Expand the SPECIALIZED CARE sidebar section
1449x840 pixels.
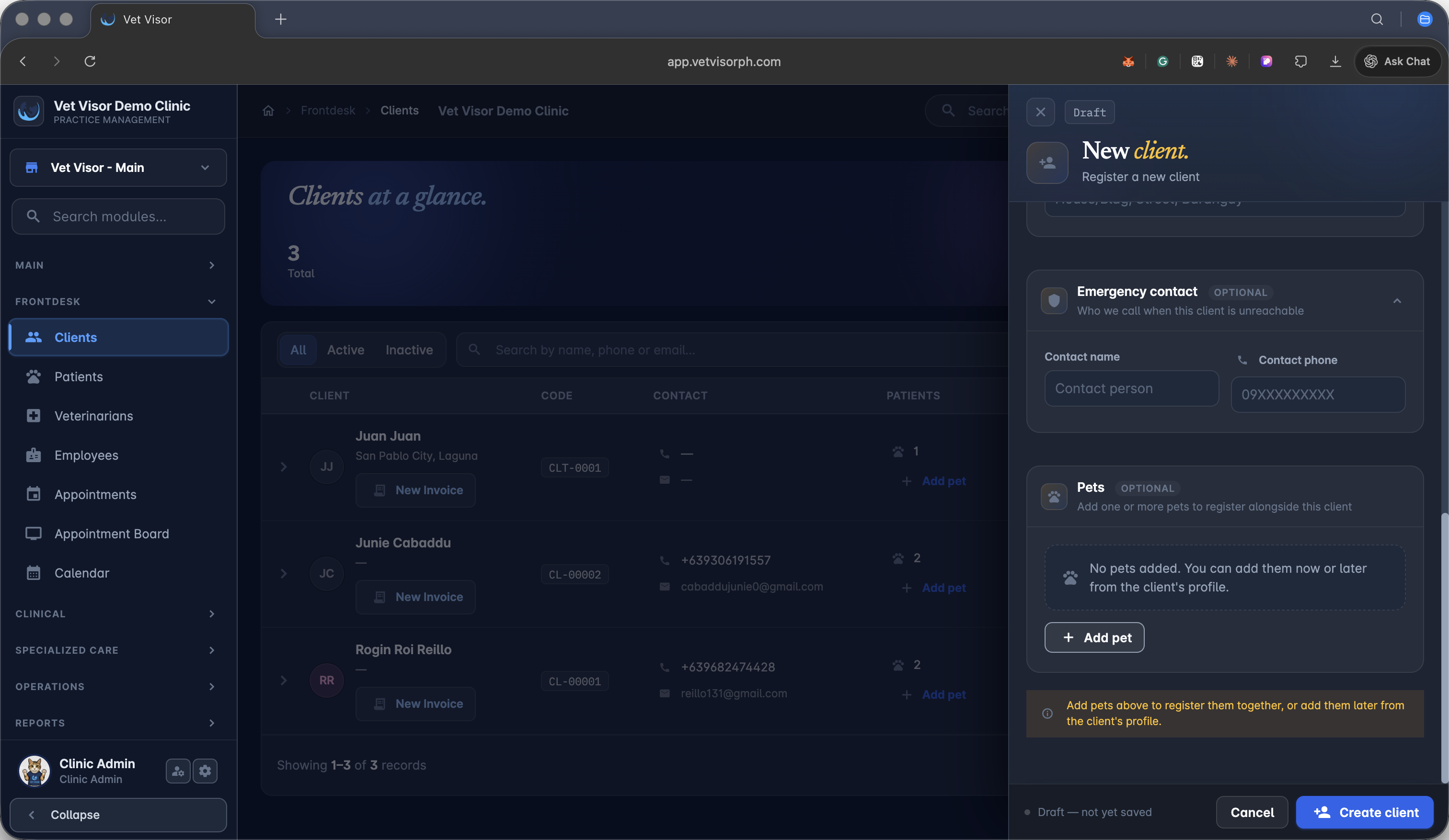[115, 650]
